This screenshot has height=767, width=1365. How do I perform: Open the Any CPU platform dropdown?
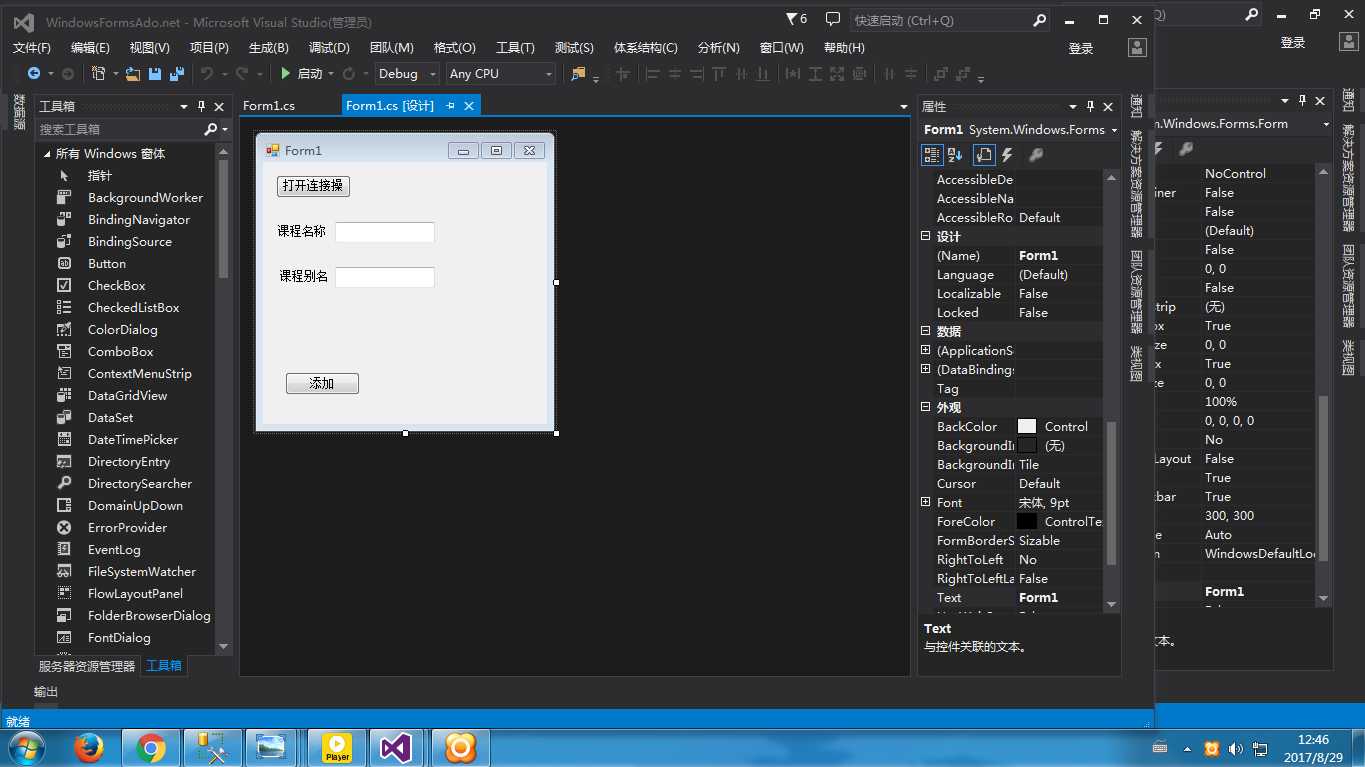coord(500,74)
